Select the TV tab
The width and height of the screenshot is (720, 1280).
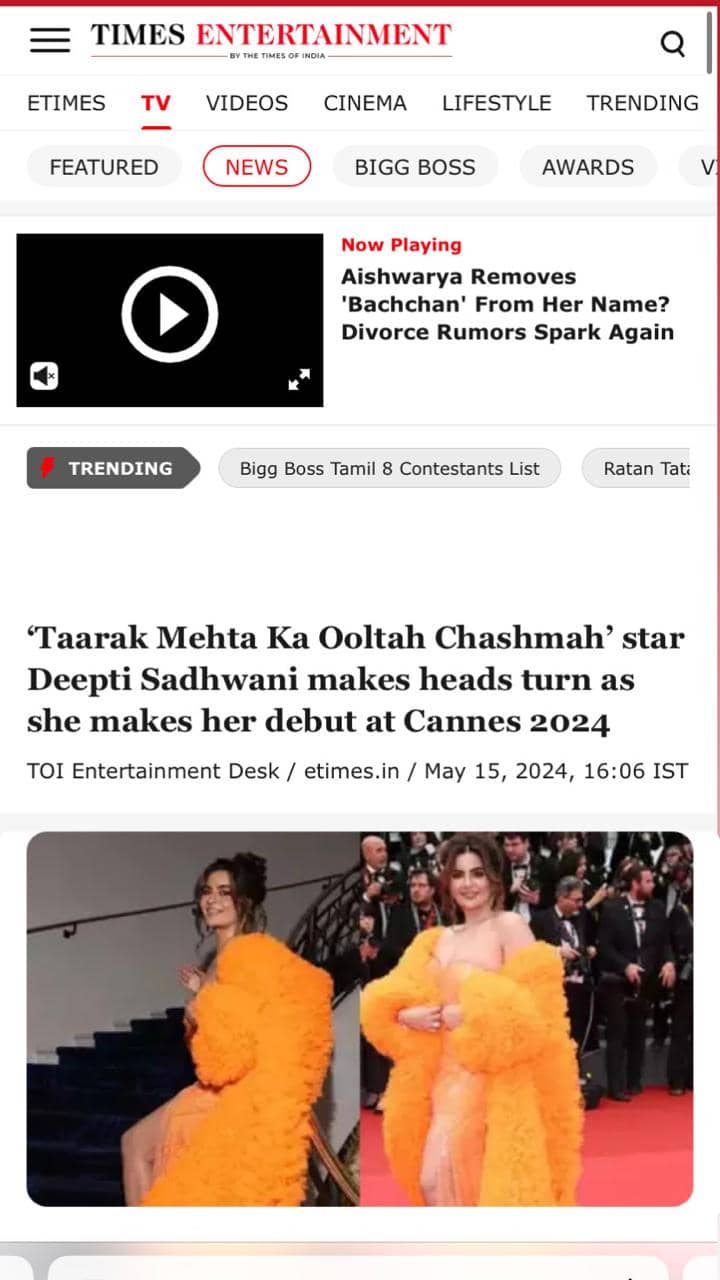point(155,103)
